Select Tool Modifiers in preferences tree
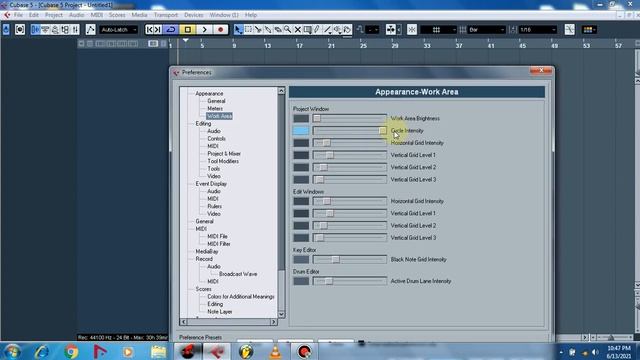Viewport: 640px width, 360px height. coord(223,161)
